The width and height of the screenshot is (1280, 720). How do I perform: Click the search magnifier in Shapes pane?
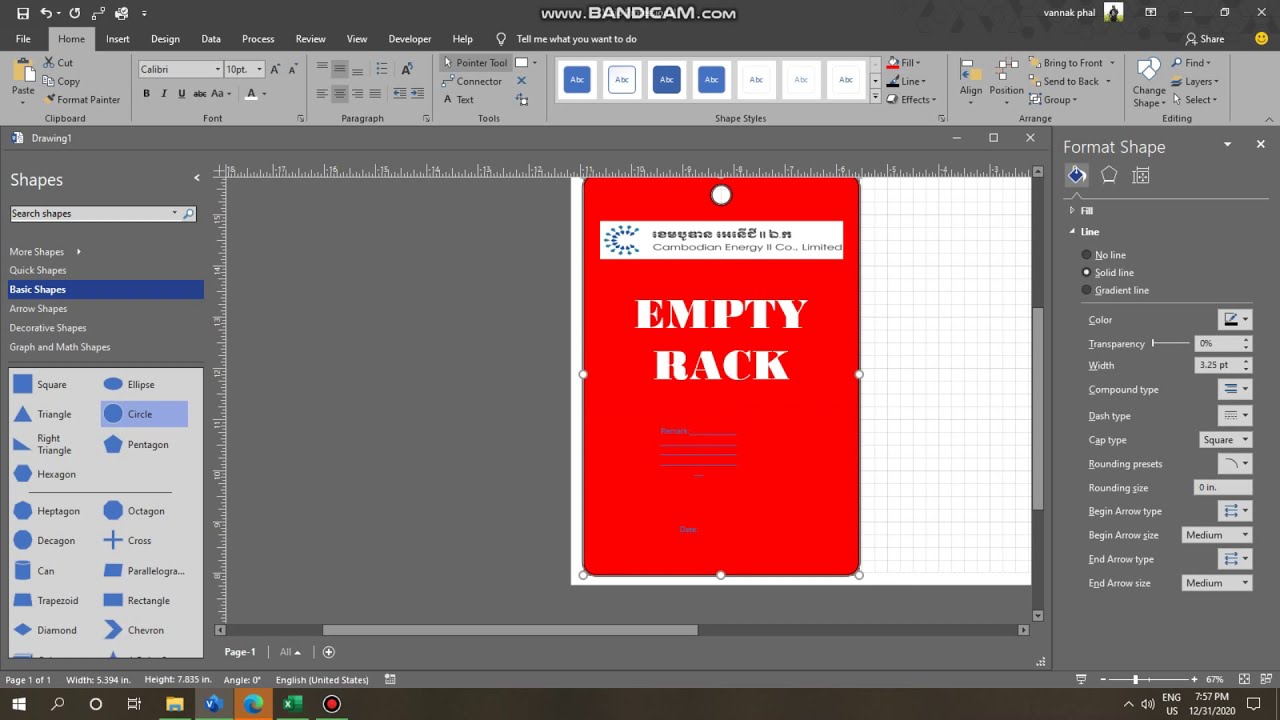click(188, 213)
